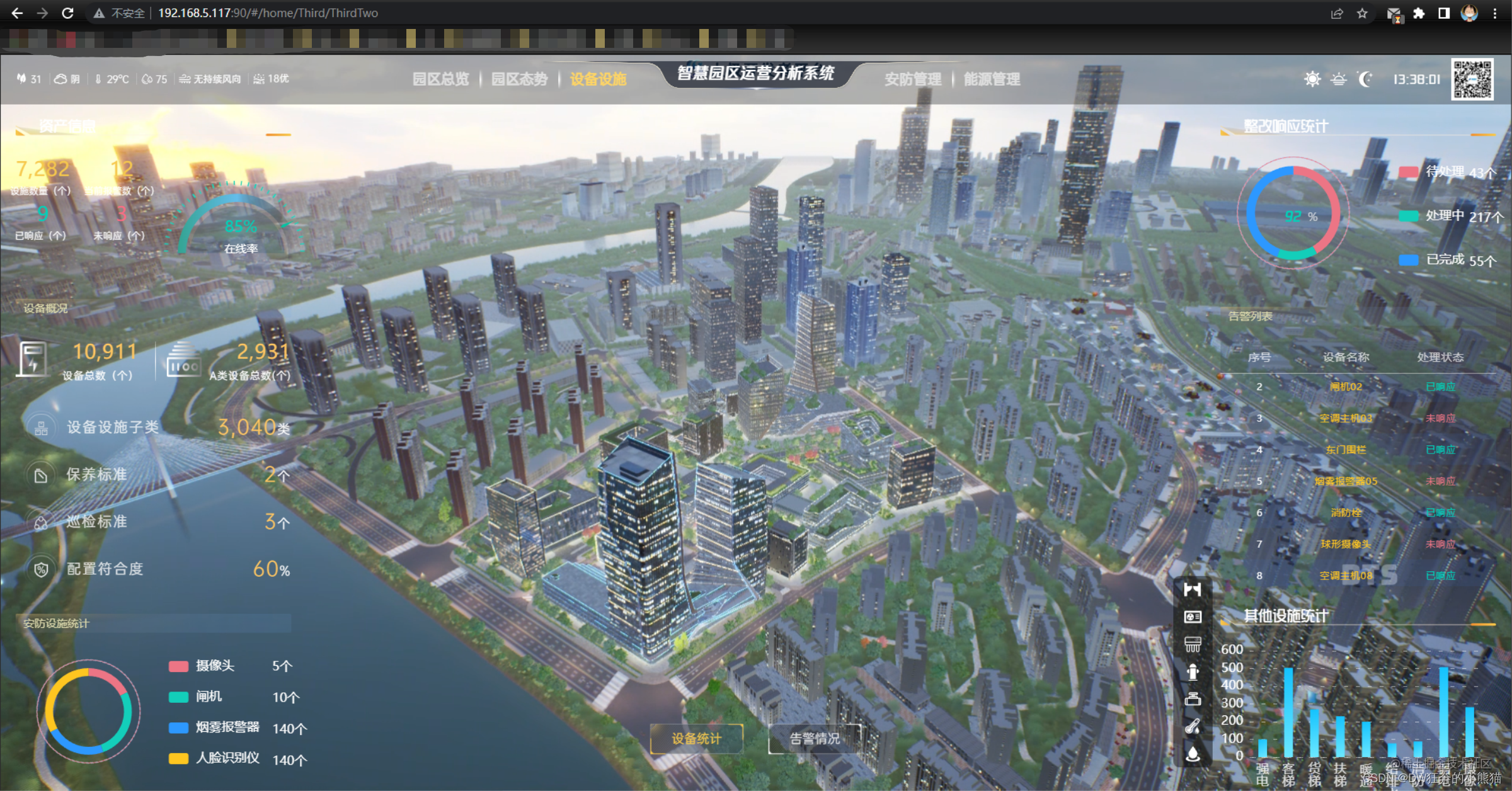Select the water drop icon

coord(1192,754)
